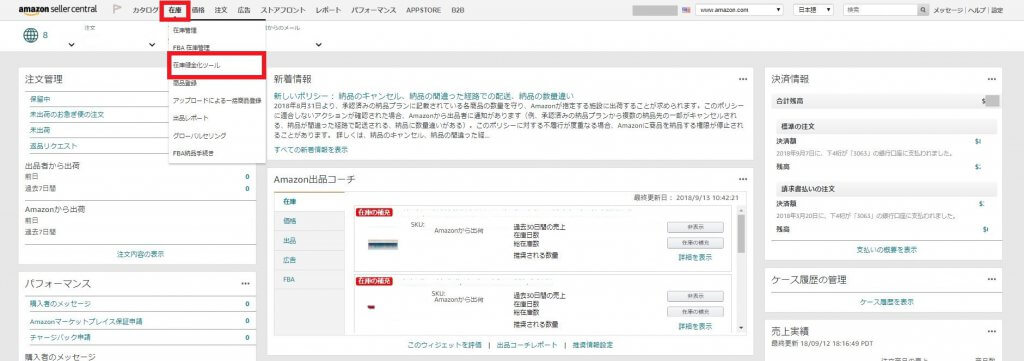Open 新着情報 widget options ellipsis
This screenshot has height=361, width=1024.
click(x=743, y=79)
